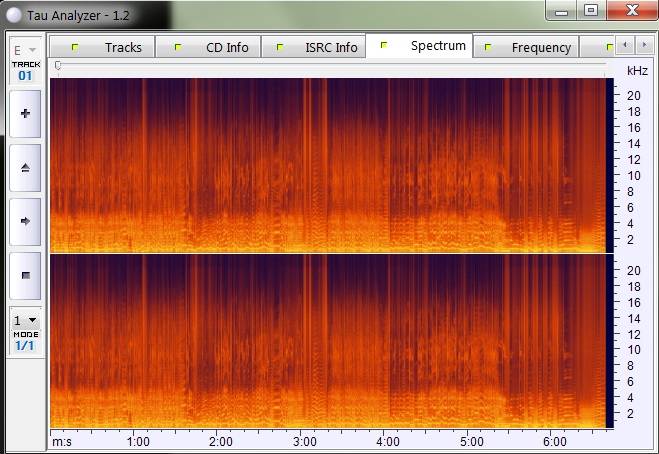Image resolution: width=659 pixels, height=454 pixels.
Task: Click the lower channel spectrogram at 5:00
Action: pyautogui.click(x=471, y=340)
